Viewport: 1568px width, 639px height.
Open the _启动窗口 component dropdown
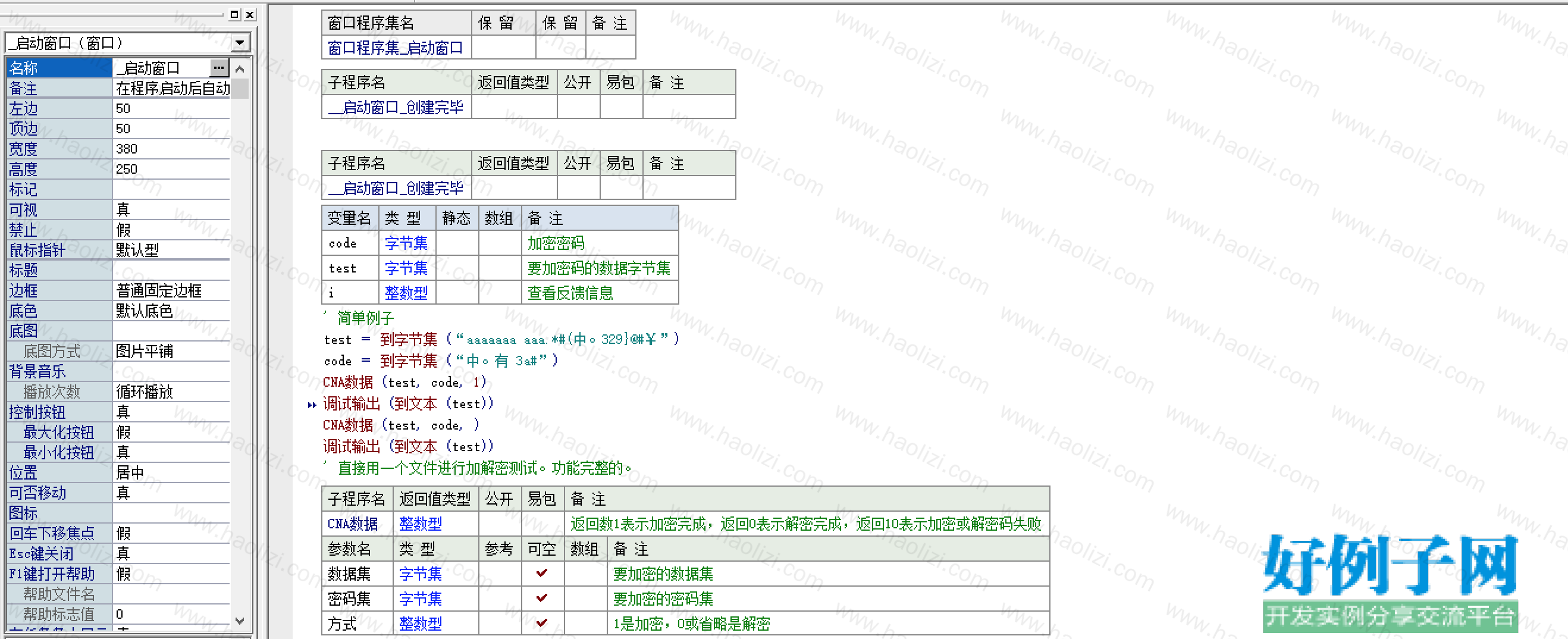click(240, 43)
